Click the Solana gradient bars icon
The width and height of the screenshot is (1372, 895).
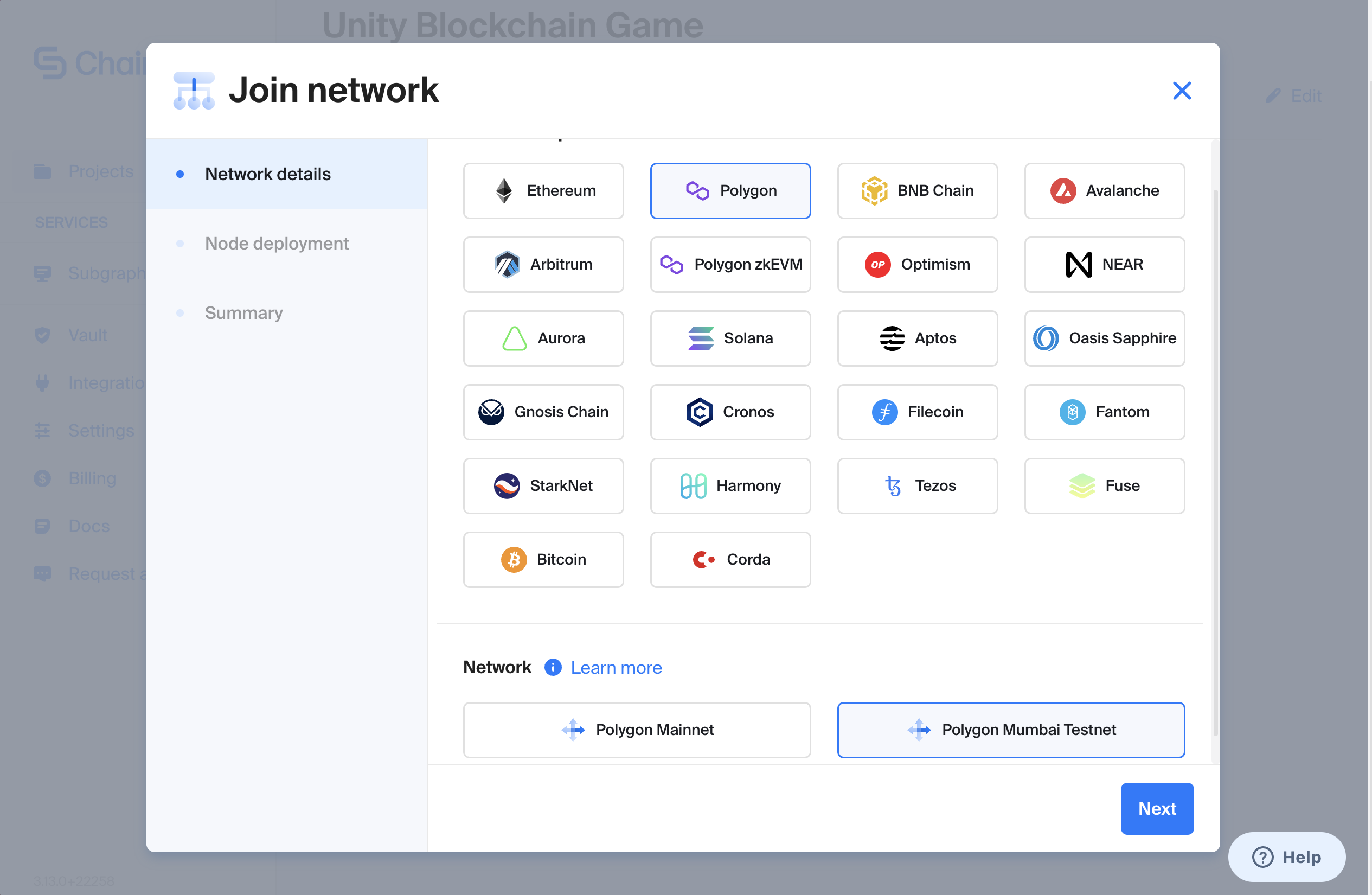click(x=701, y=338)
